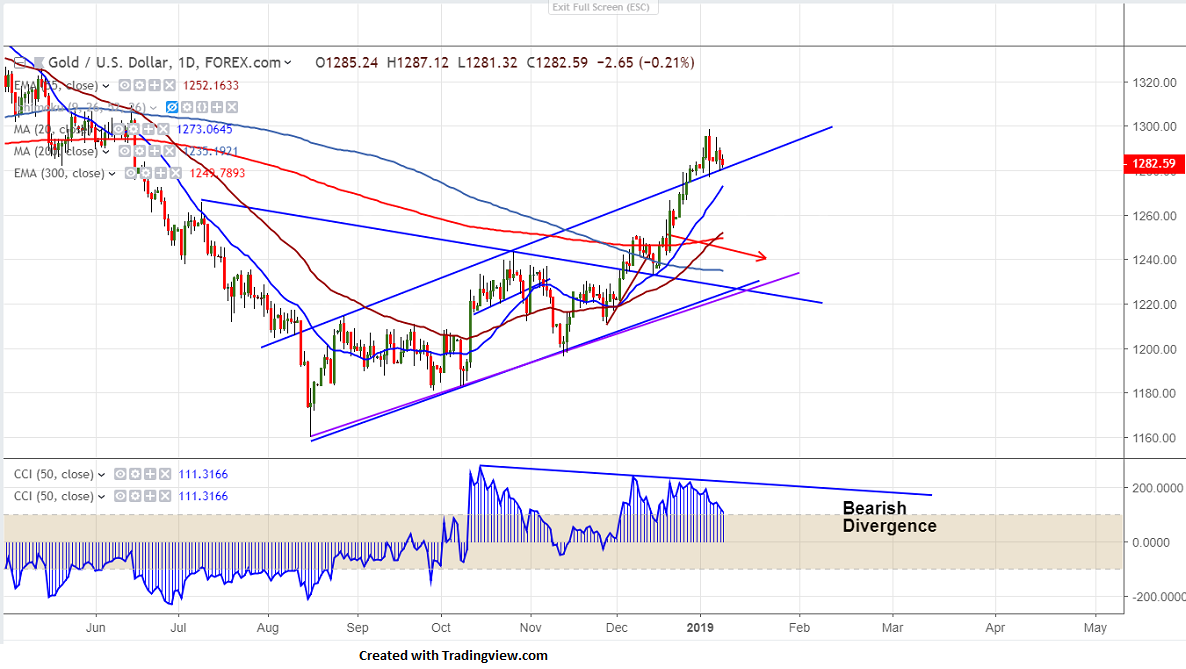Click the plus icon on MA (200, close)
The height and width of the screenshot is (669, 1186).
click(x=154, y=151)
